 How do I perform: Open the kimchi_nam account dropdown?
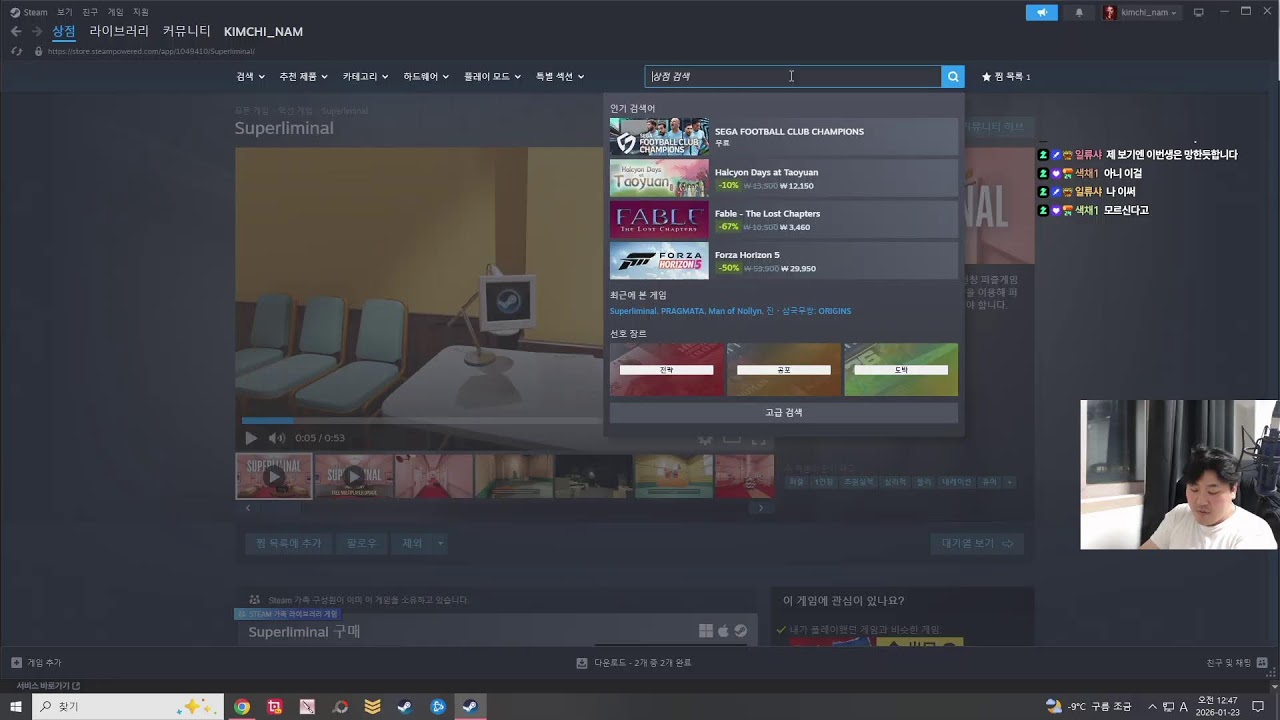1141,13
